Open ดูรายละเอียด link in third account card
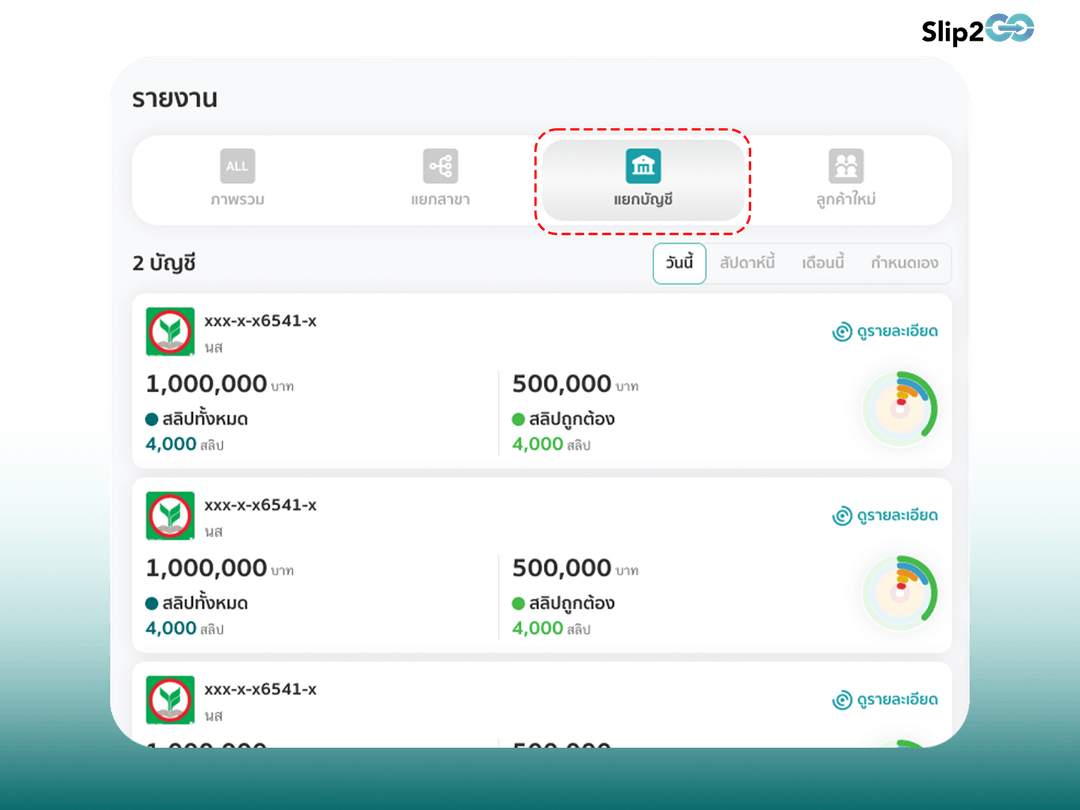The image size is (1080, 810). click(885, 700)
